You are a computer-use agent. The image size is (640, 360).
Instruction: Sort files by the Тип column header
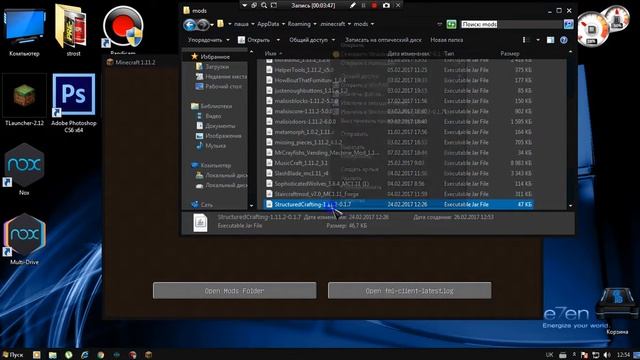coord(449,53)
